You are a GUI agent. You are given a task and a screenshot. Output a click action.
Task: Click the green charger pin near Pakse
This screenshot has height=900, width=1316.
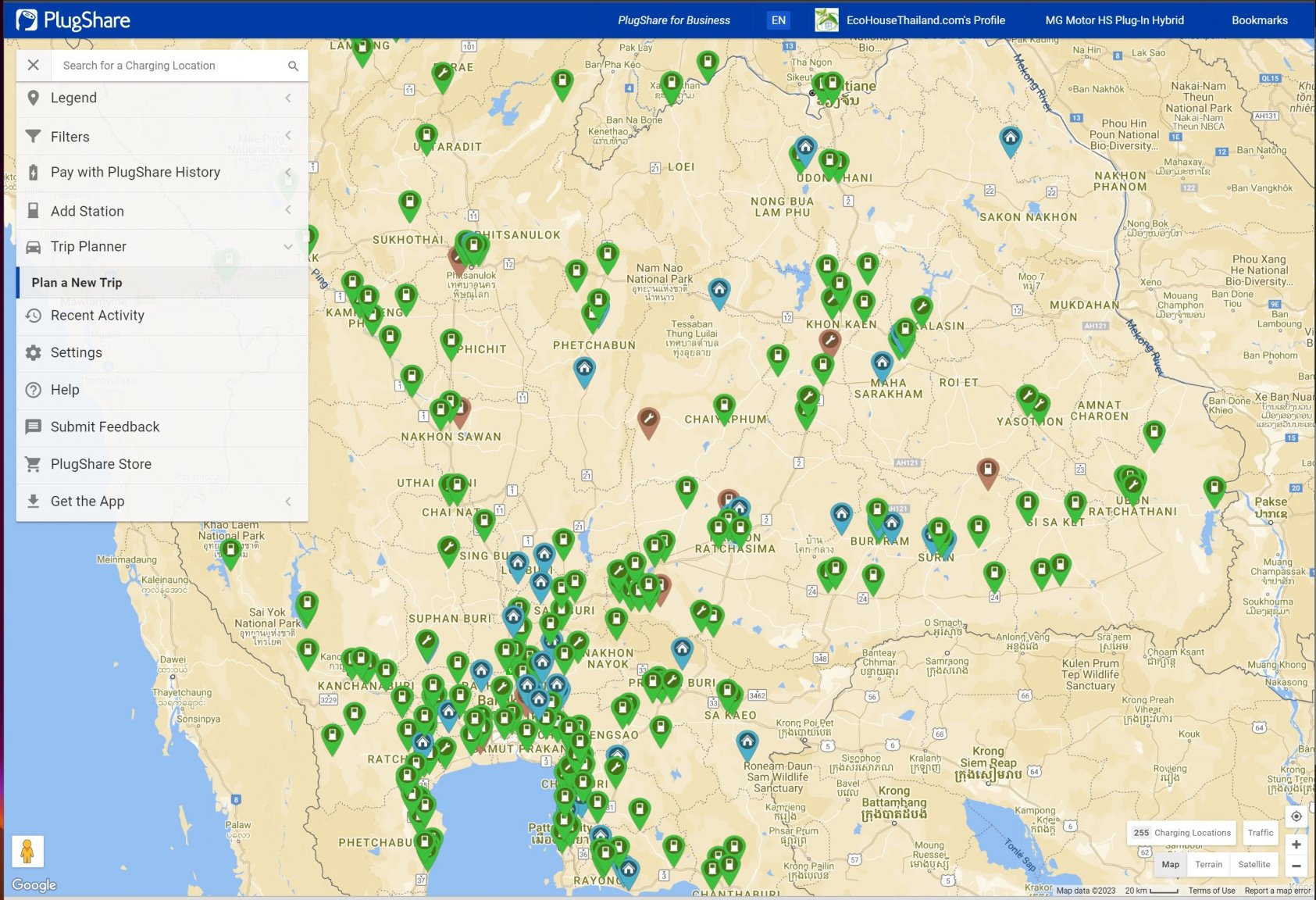coord(1214,491)
